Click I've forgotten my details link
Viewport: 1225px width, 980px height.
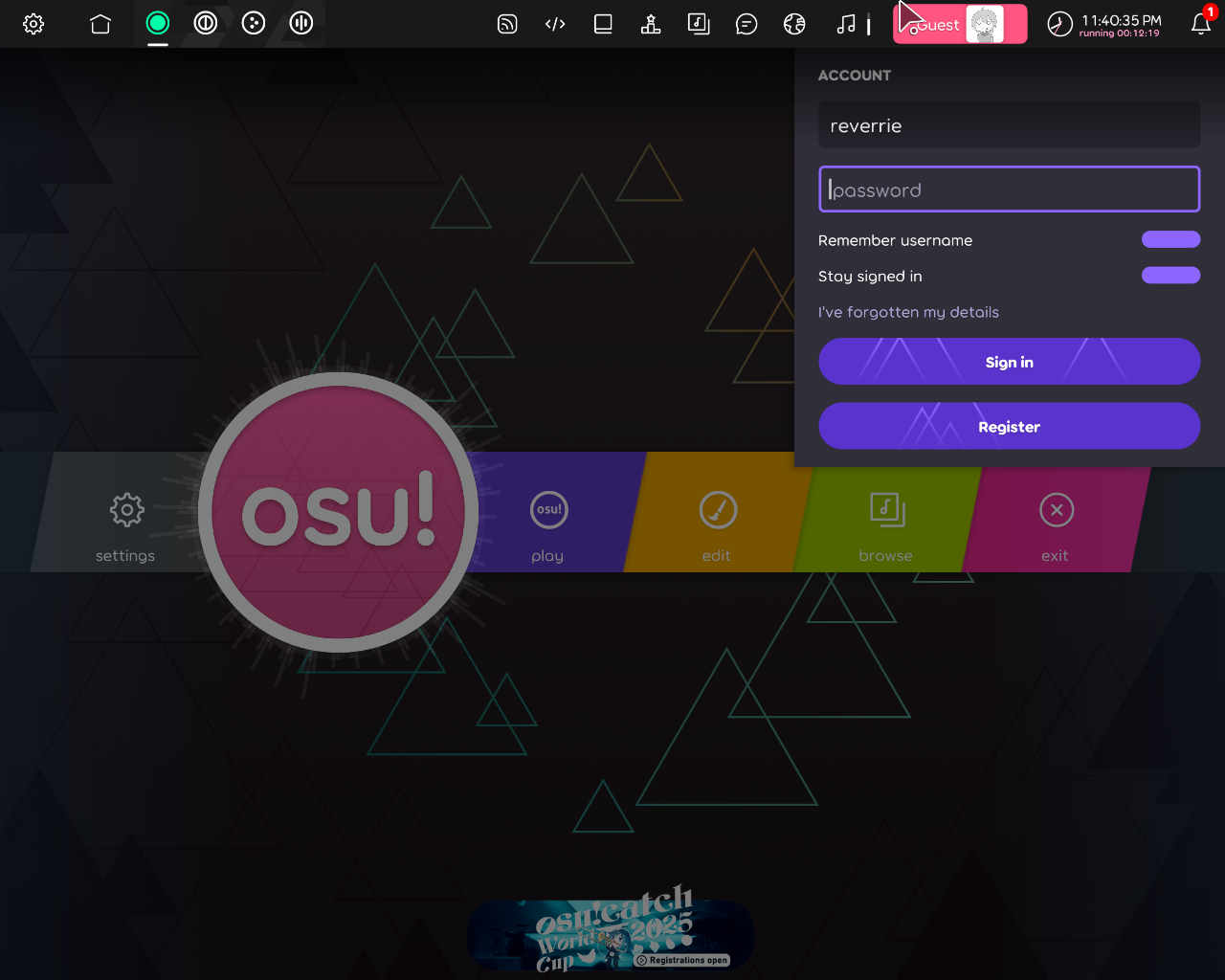[908, 312]
